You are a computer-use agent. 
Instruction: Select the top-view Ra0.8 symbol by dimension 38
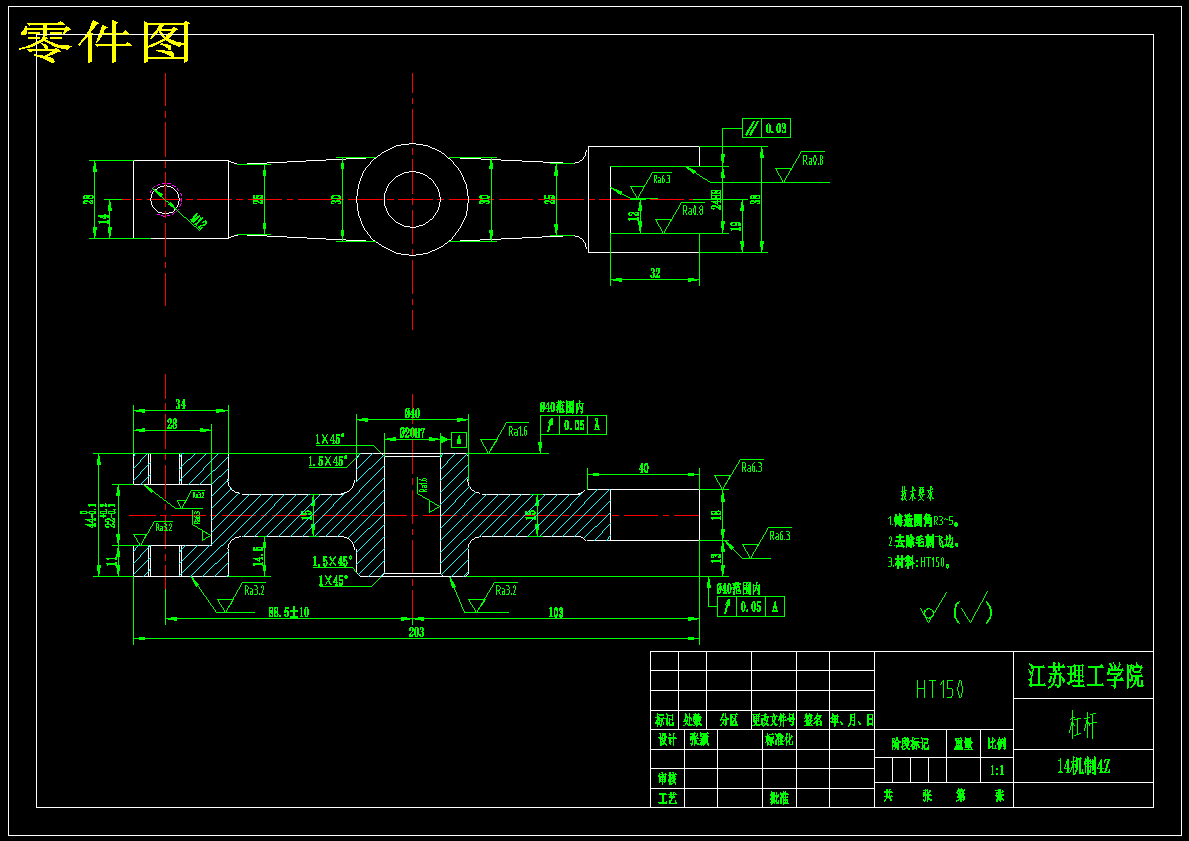tap(801, 168)
